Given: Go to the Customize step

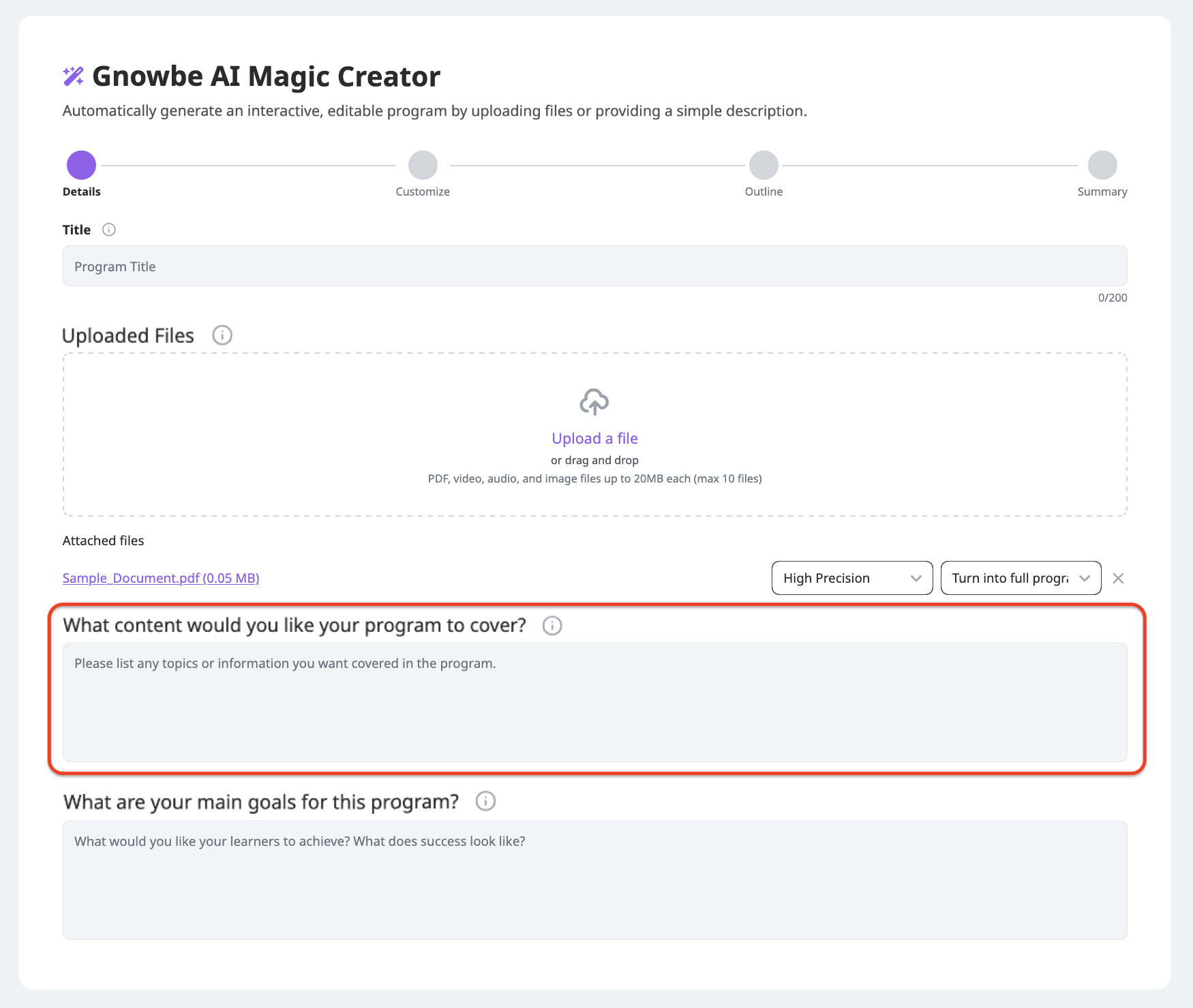Looking at the screenshot, I should click(423, 165).
